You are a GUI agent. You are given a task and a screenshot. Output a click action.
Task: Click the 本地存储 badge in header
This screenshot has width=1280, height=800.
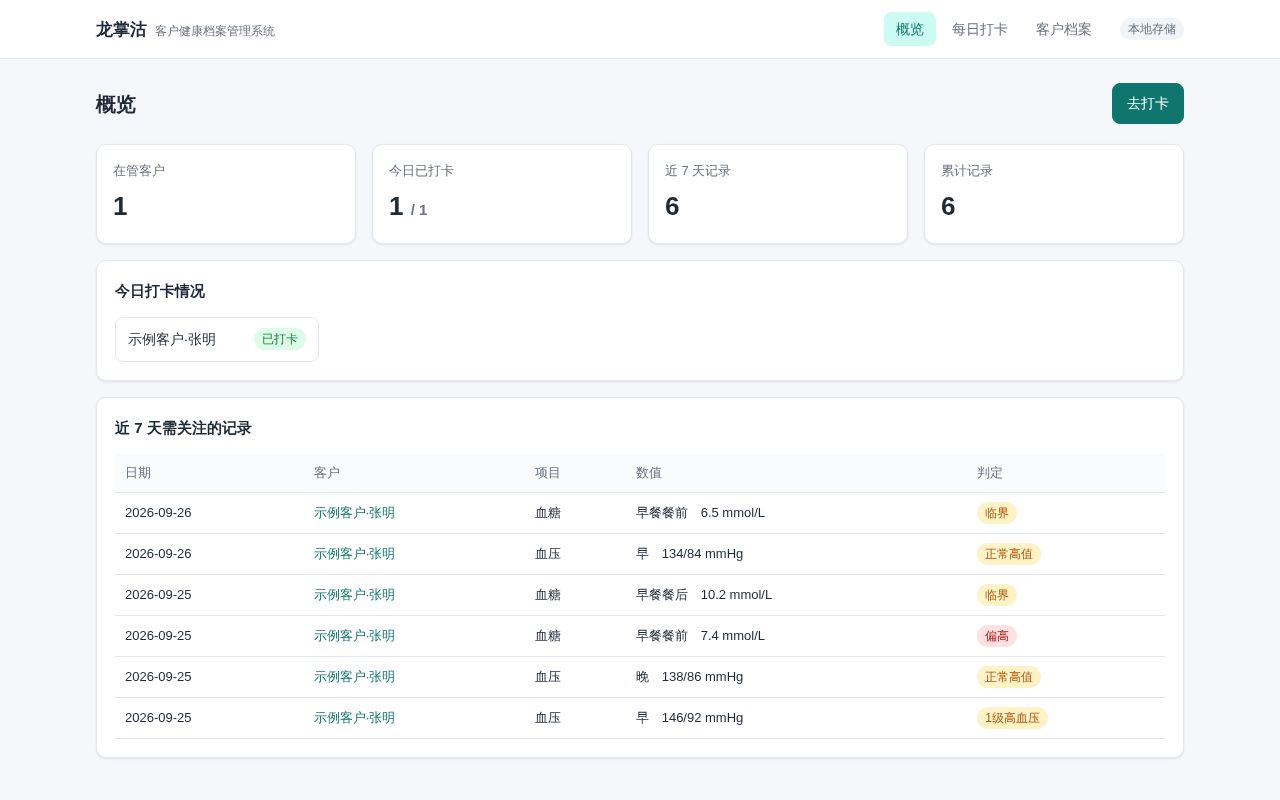(1152, 29)
